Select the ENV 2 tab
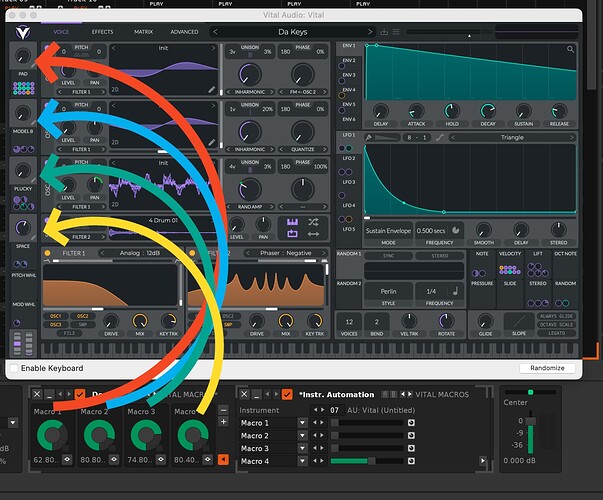This screenshot has width=603, height=500. (349, 60)
